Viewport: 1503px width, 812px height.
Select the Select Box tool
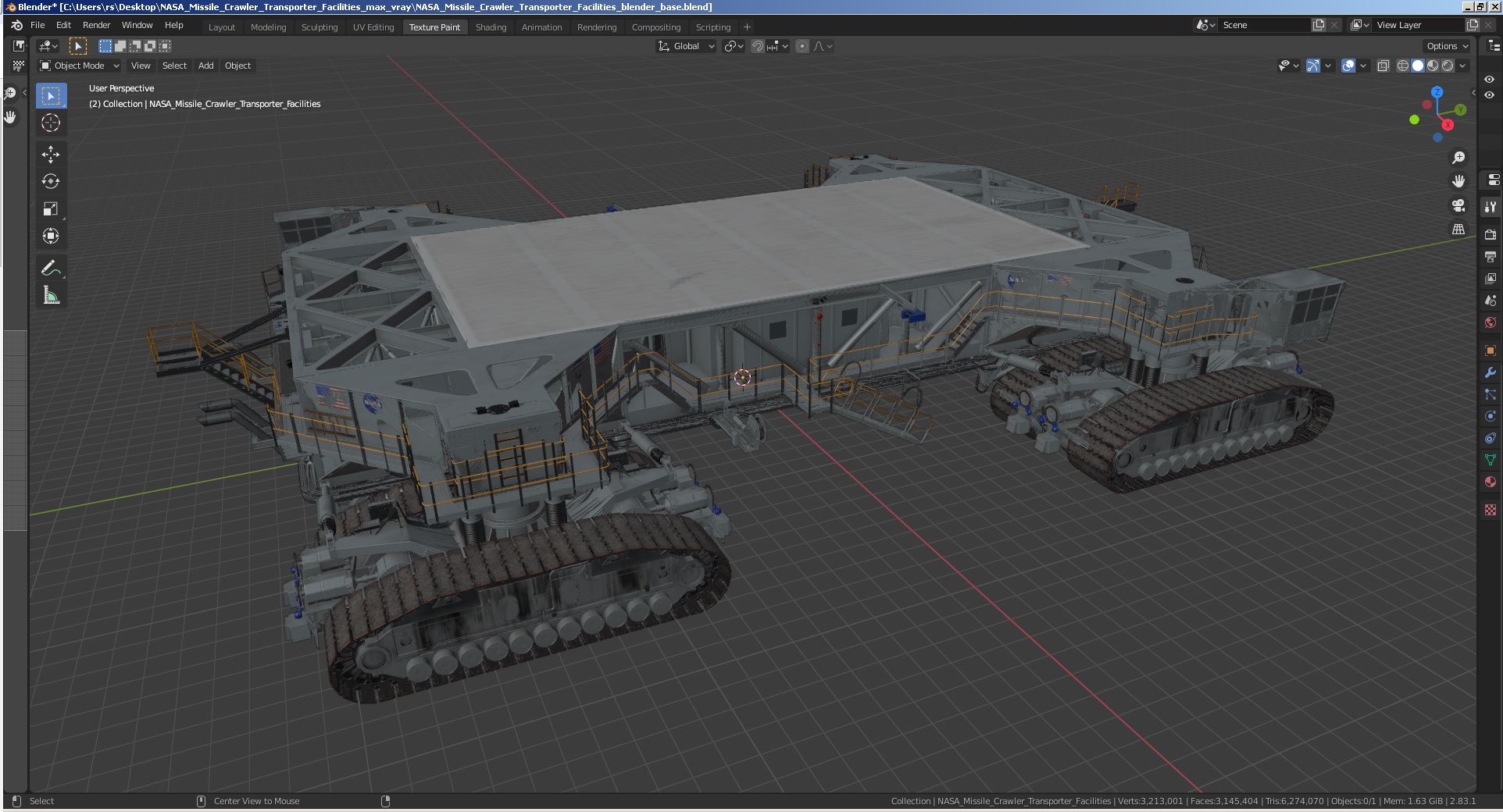pyautogui.click(x=51, y=96)
